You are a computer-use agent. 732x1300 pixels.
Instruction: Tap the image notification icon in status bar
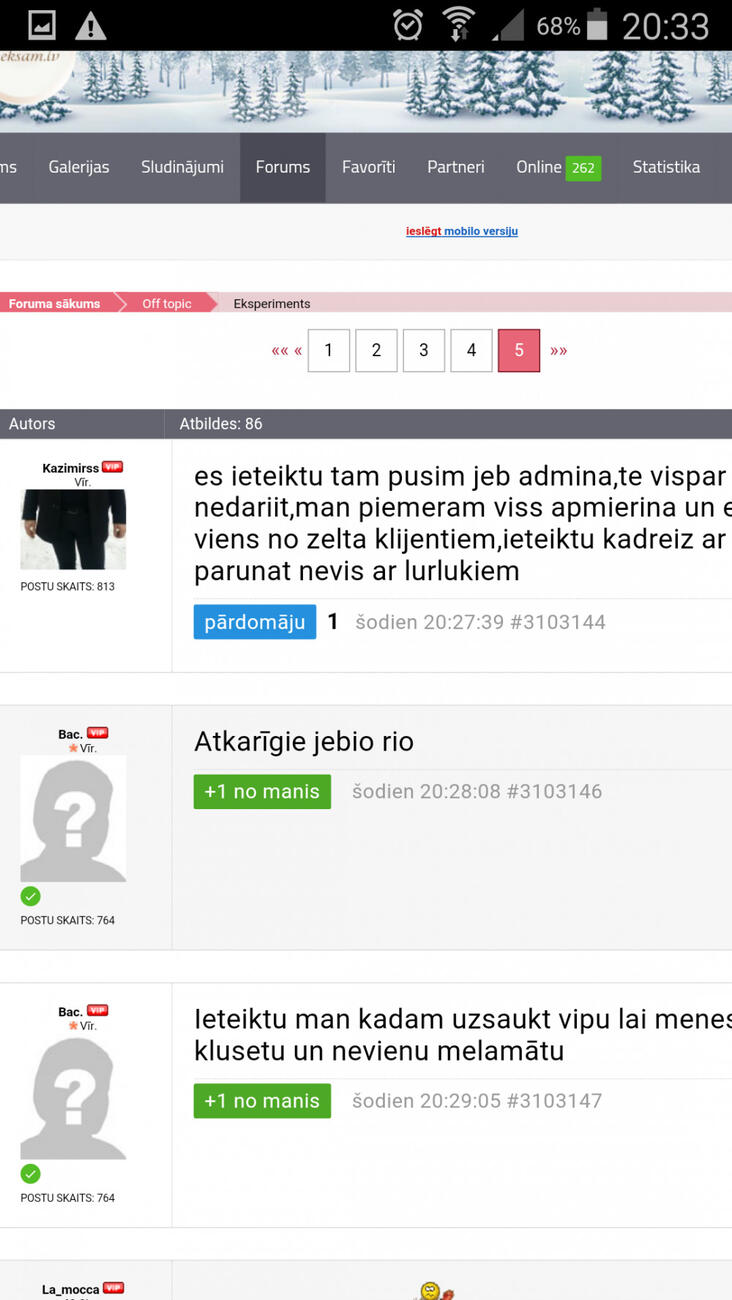point(41,25)
